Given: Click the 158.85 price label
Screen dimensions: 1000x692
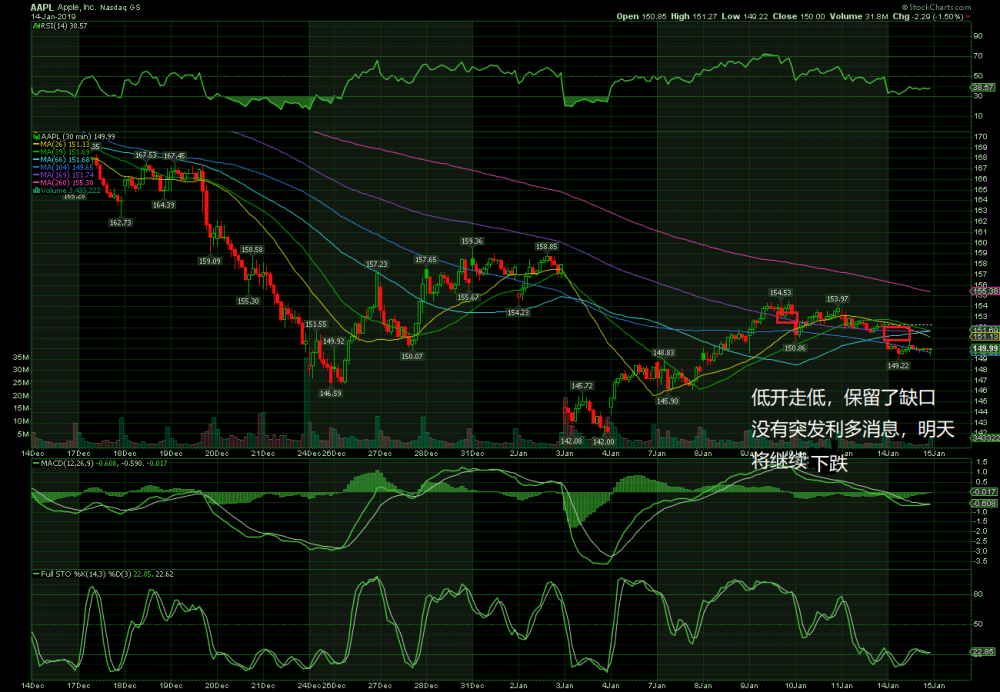Looking at the screenshot, I should (x=547, y=246).
